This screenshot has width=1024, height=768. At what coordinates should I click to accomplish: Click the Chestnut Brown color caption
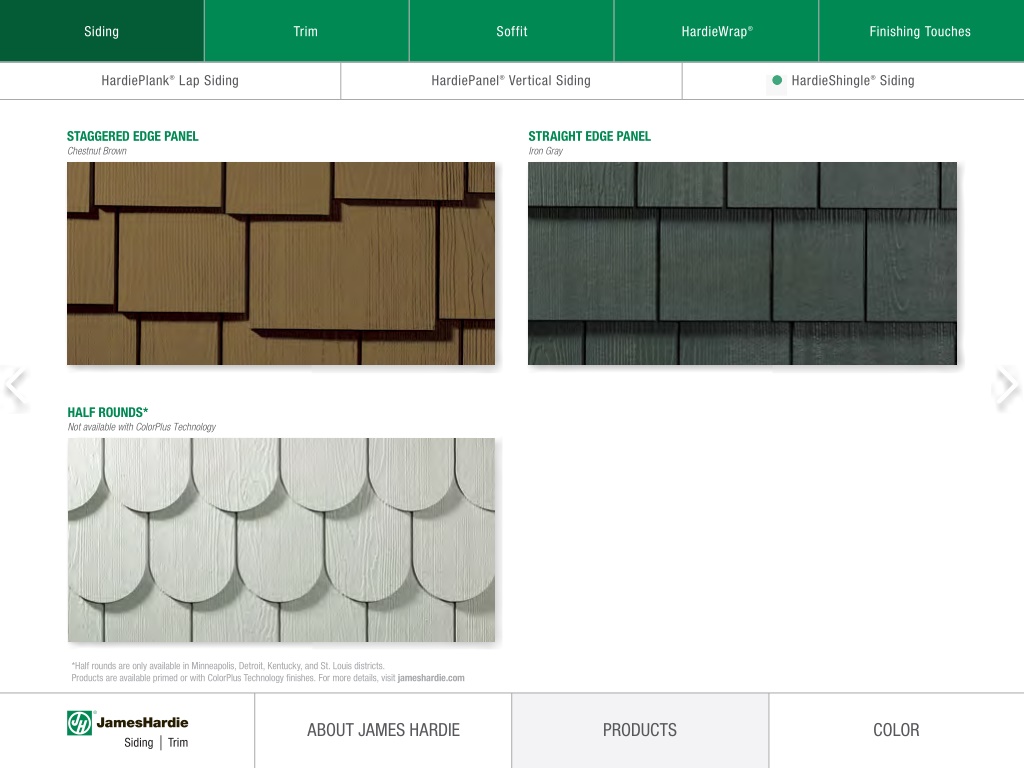97,151
